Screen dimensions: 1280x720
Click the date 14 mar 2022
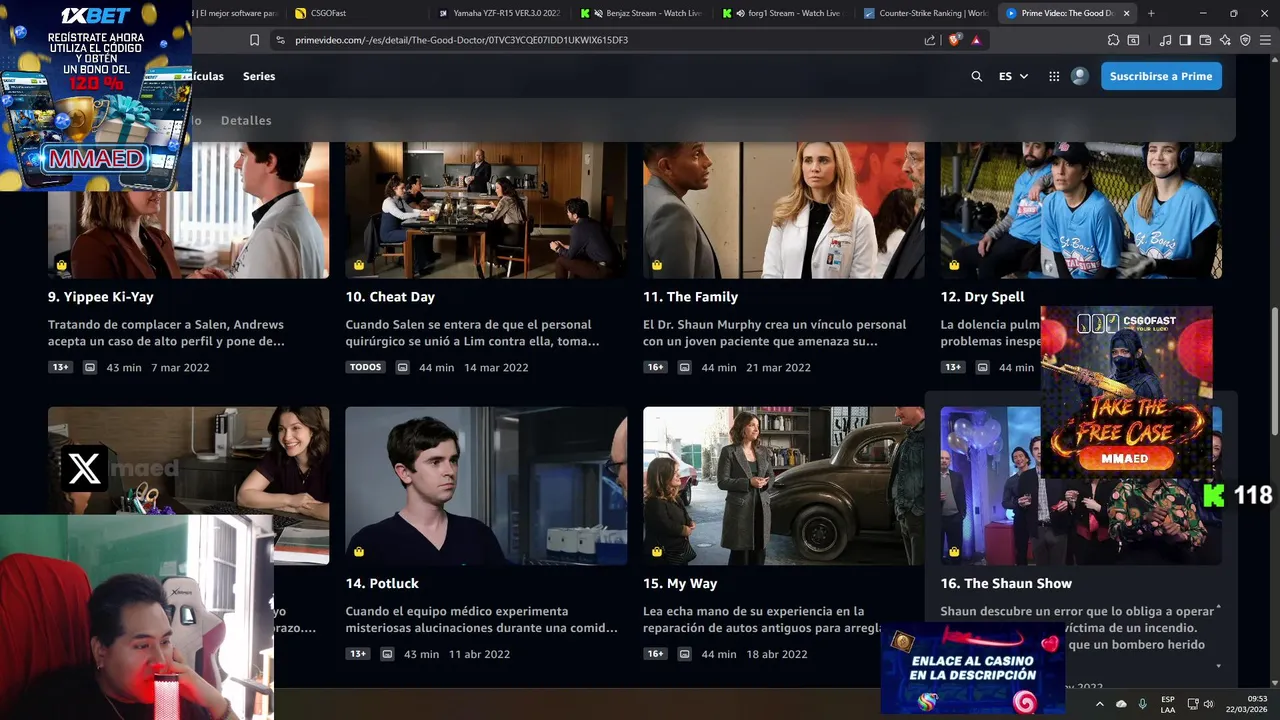(x=496, y=367)
